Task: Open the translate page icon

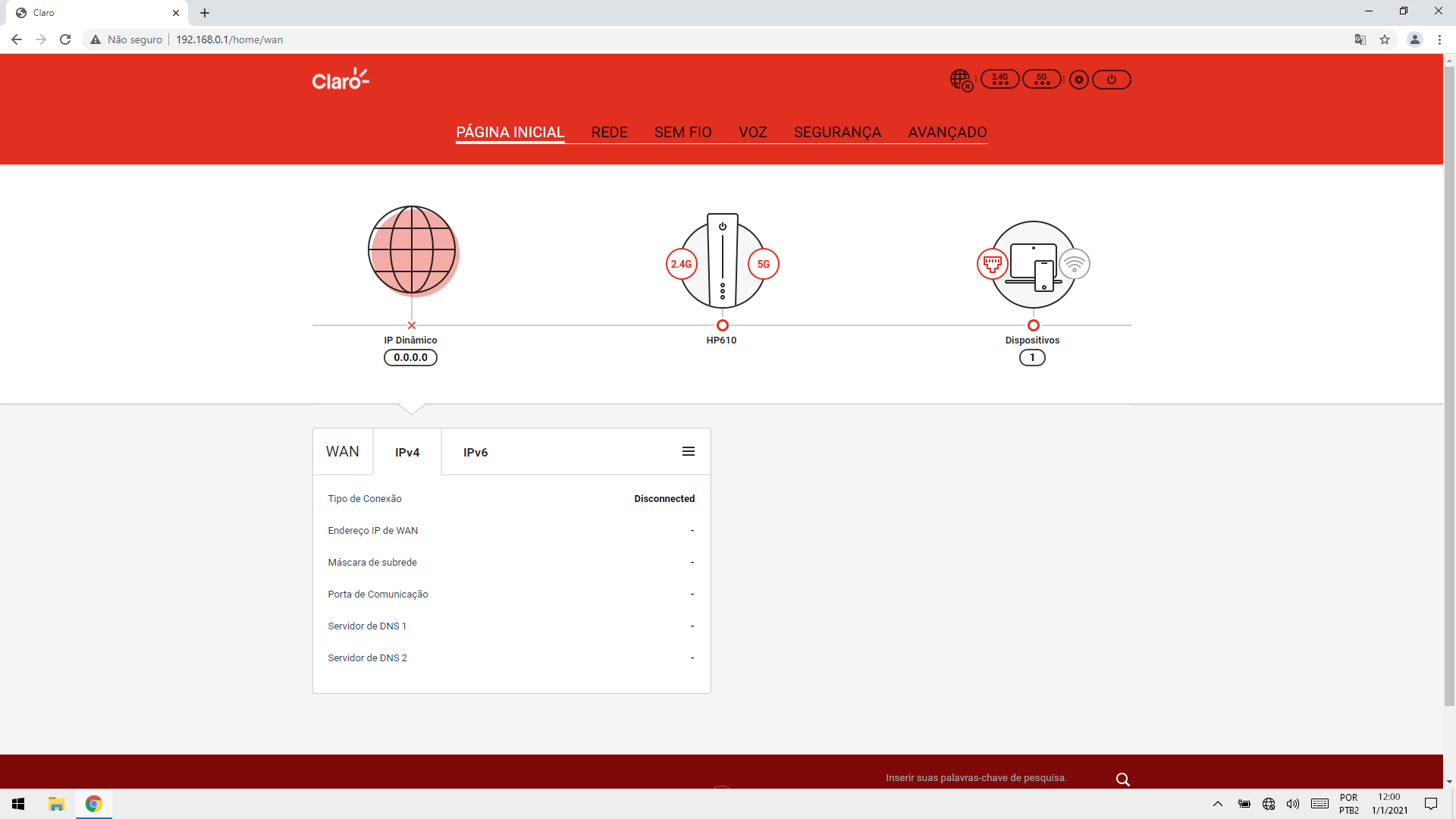Action: [x=1360, y=39]
